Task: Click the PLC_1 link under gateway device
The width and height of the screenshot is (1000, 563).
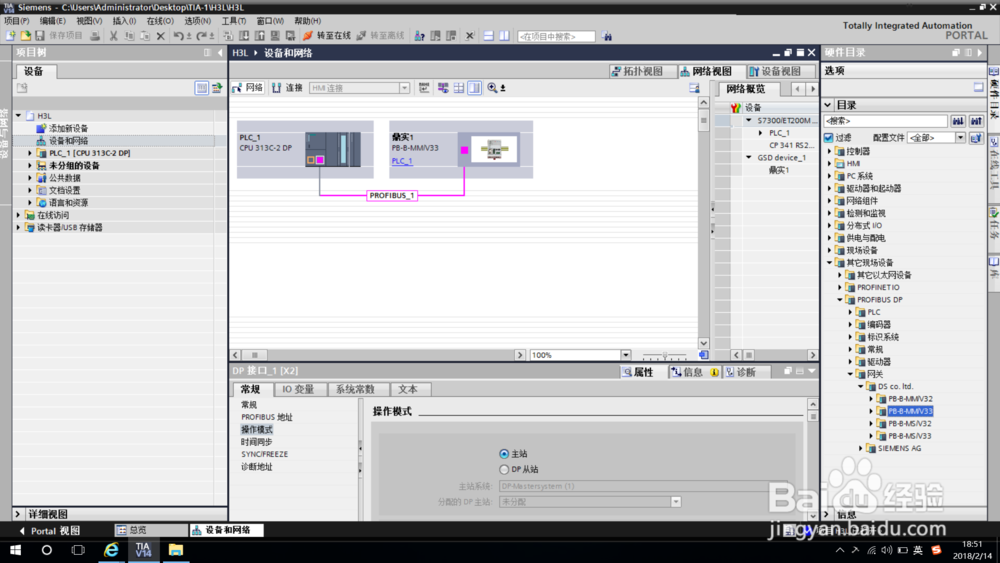Action: [x=402, y=161]
